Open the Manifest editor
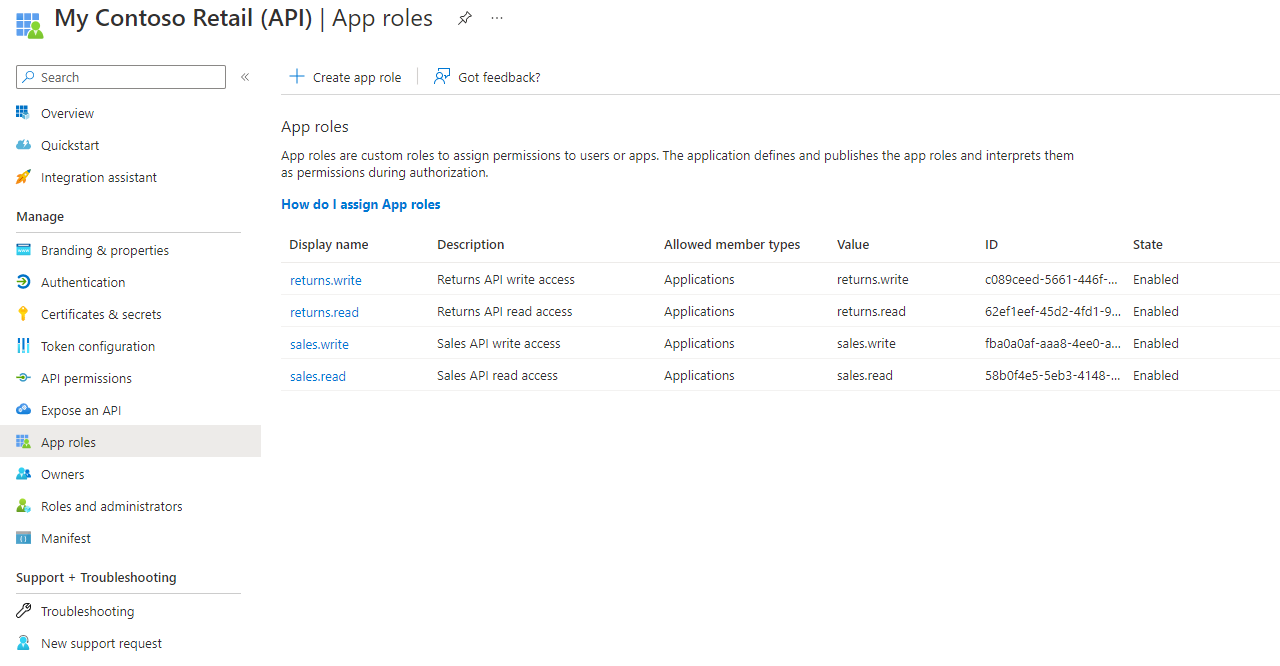 pyautogui.click(x=66, y=538)
